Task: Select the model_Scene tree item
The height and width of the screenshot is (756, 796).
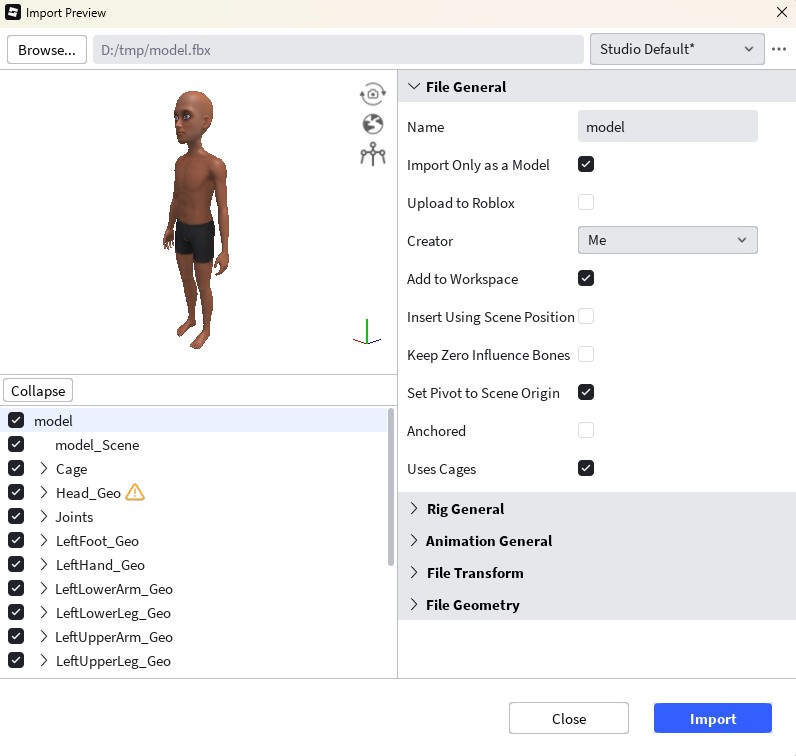Action: pos(97,445)
